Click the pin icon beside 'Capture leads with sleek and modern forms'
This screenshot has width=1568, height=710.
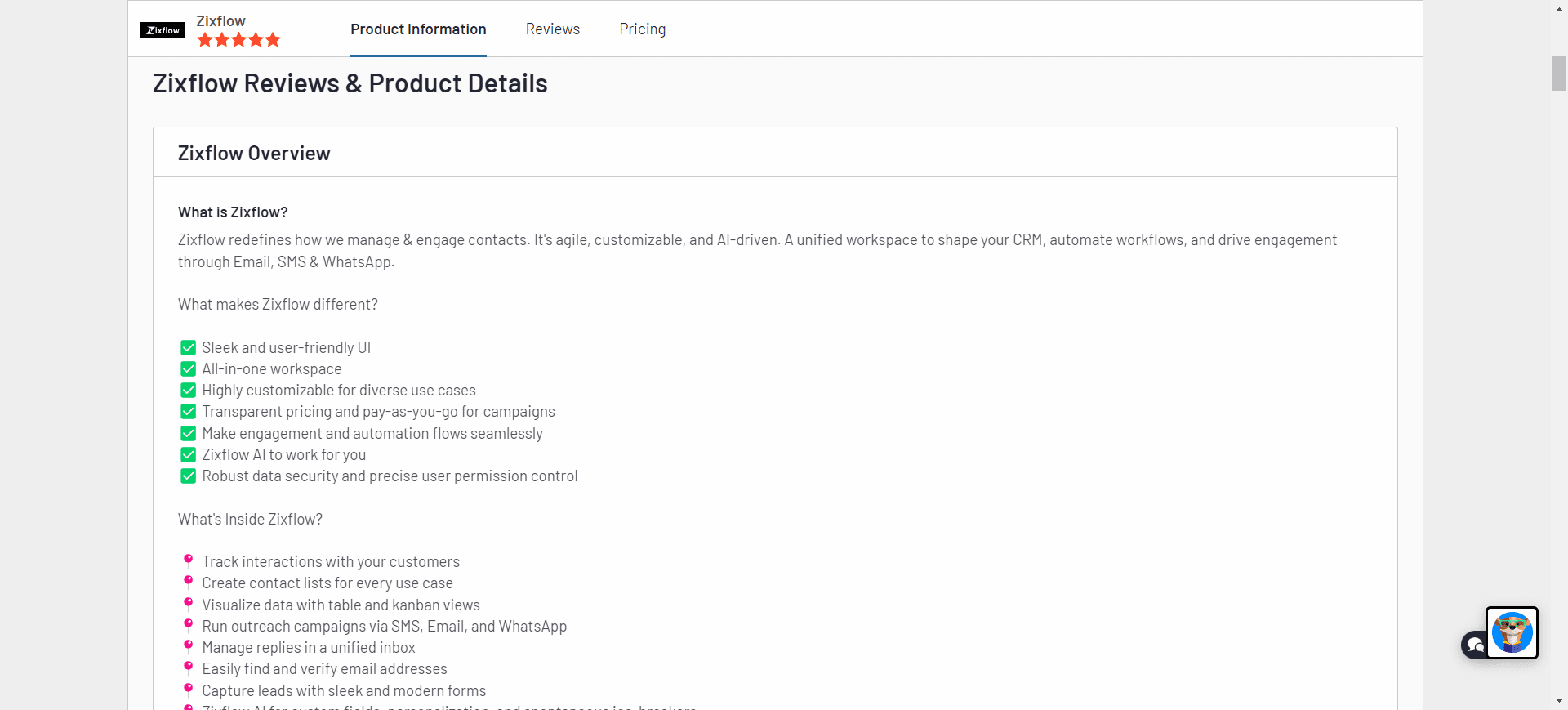pyautogui.click(x=188, y=690)
